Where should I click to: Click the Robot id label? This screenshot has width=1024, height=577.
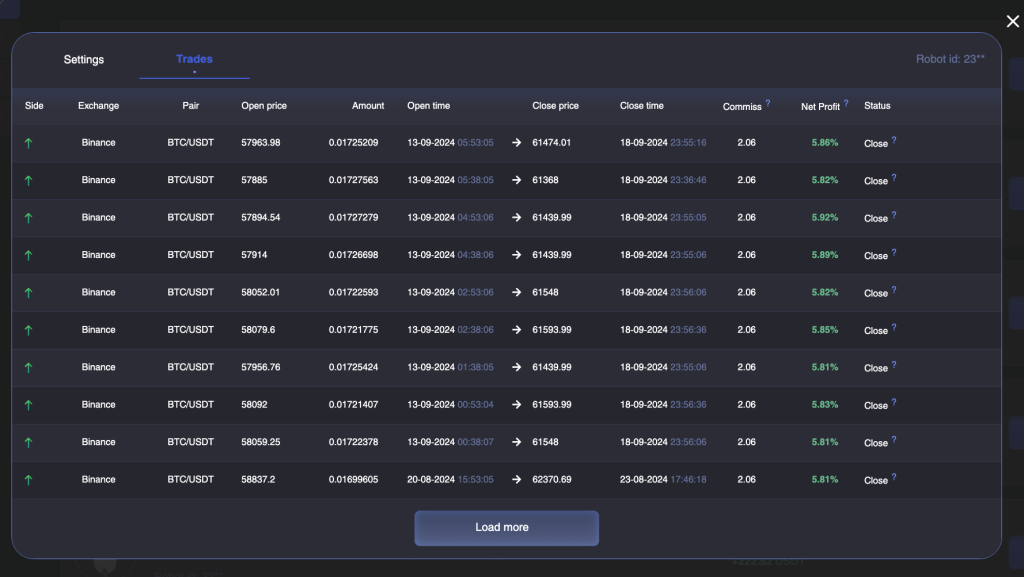pyautogui.click(x=950, y=60)
